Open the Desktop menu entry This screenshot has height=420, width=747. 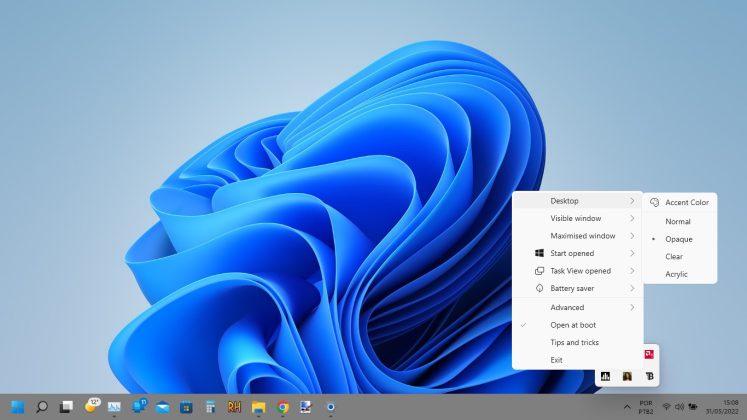click(x=577, y=201)
